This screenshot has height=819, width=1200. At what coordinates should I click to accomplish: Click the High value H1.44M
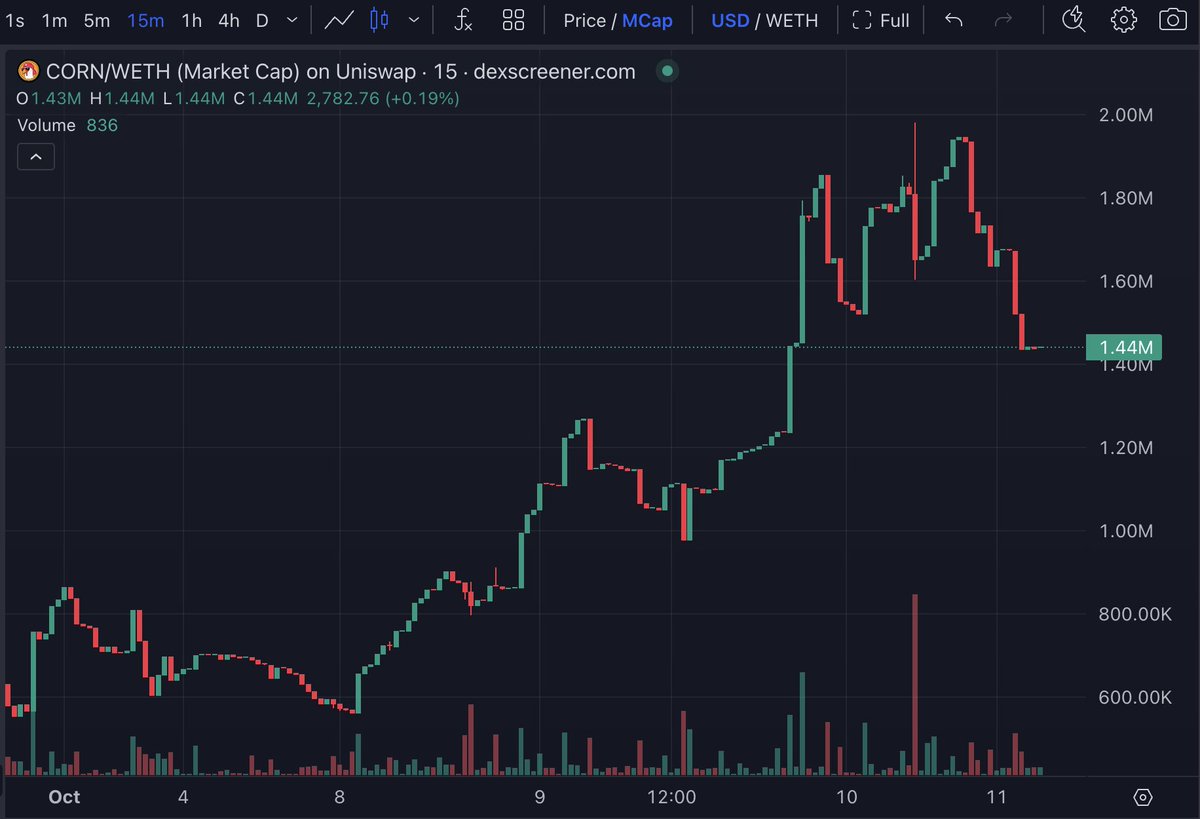coord(122,98)
